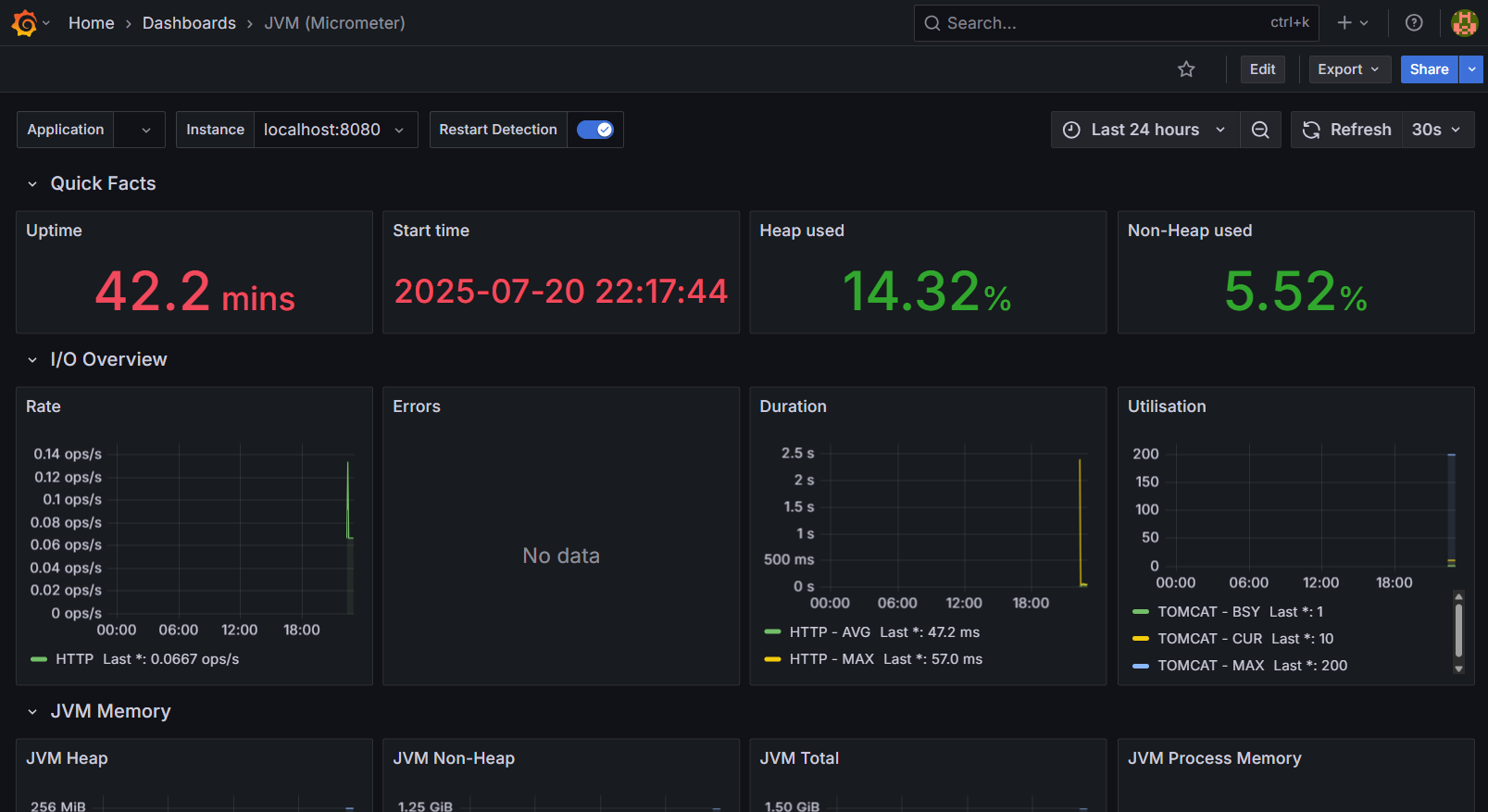Go to Dashboards breadcrumb
The image size is (1488, 812).
pyautogui.click(x=189, y=23)
